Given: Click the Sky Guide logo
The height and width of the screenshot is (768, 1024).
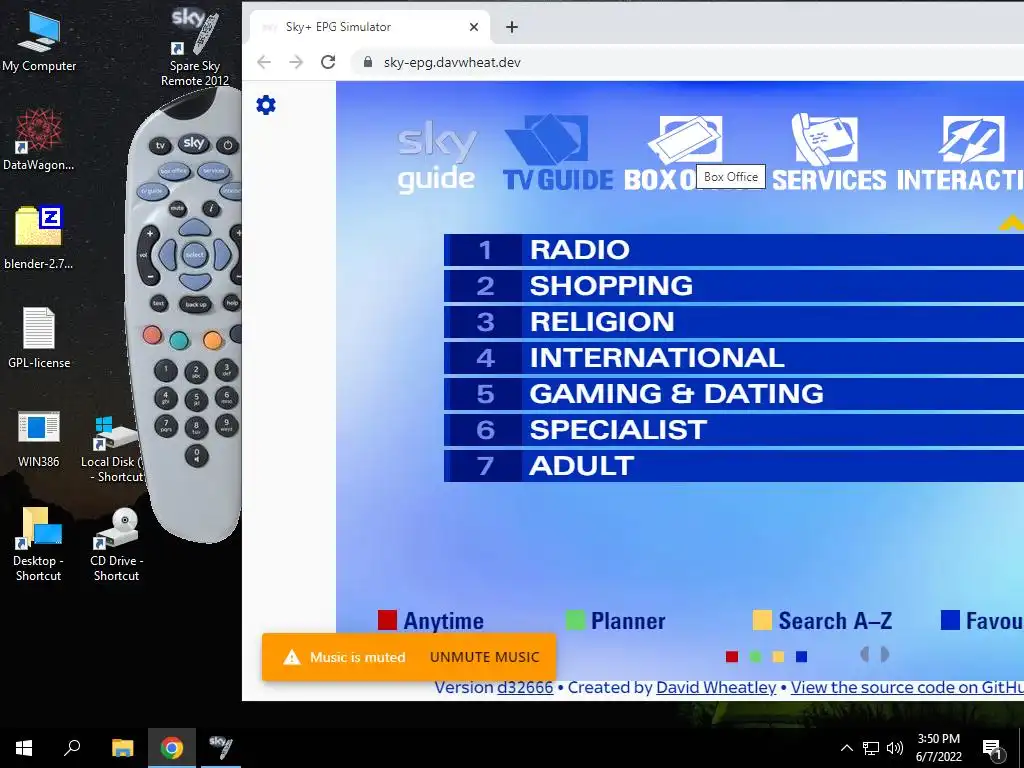Looking at the screenshot, I should click(436, 157).
